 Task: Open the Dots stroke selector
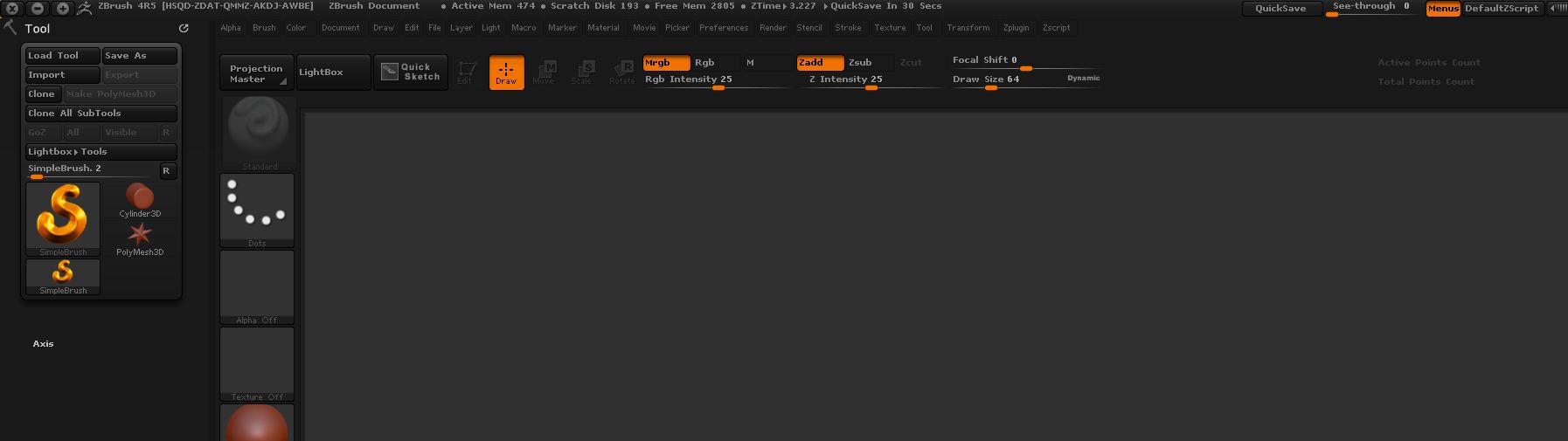click(257, 210)
